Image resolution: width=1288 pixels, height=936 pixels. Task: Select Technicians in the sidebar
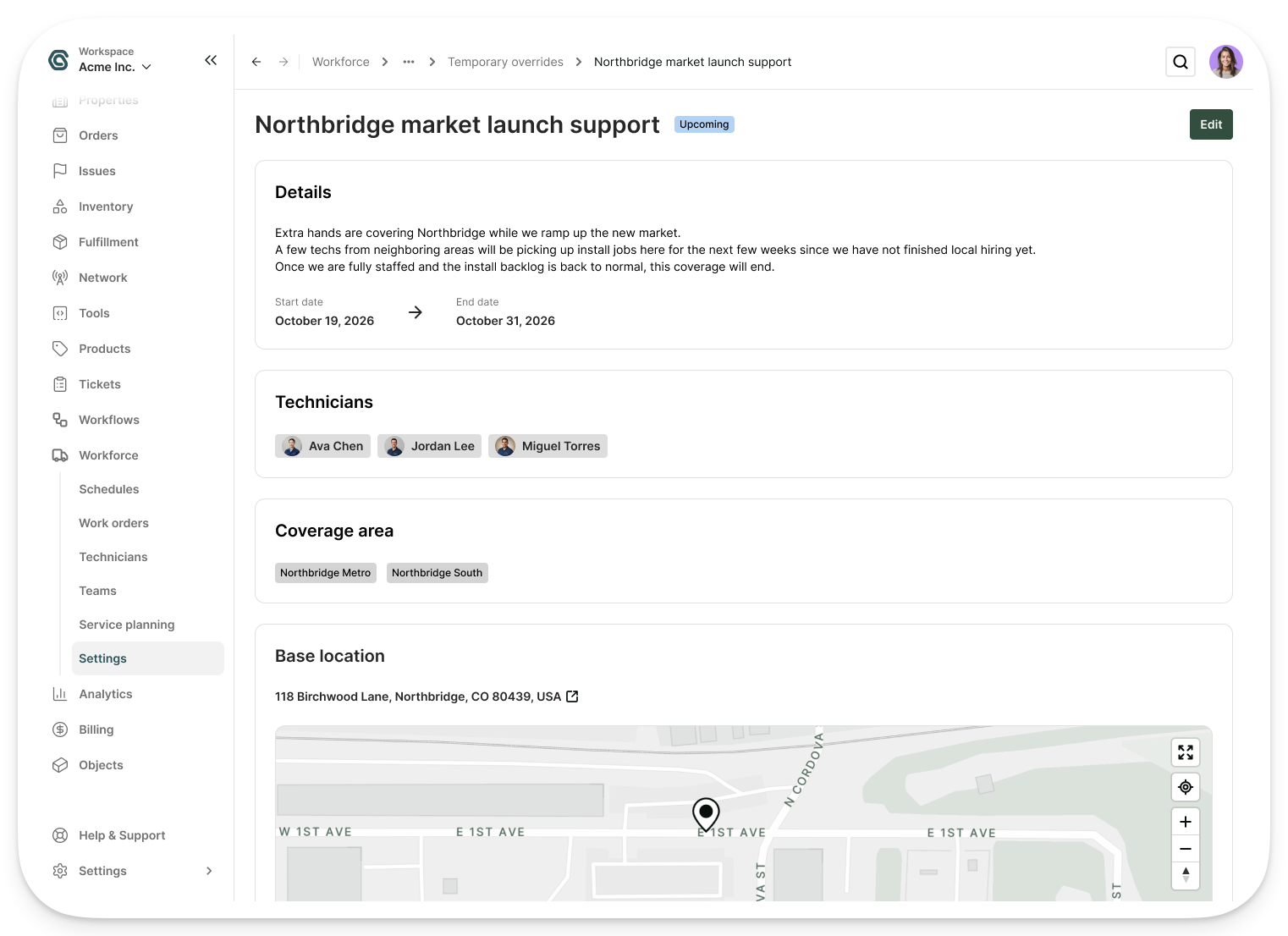(113, 557)
